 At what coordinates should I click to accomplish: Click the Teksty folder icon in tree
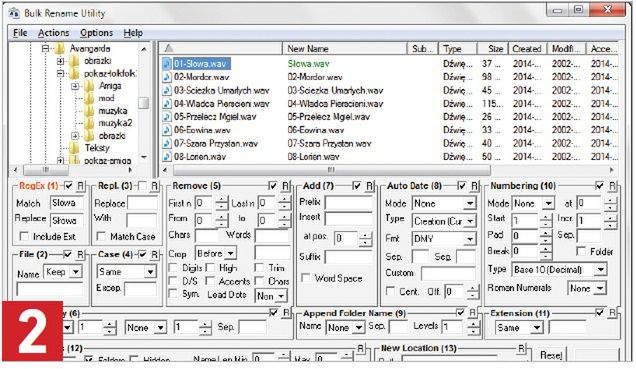tap(75, 148)
